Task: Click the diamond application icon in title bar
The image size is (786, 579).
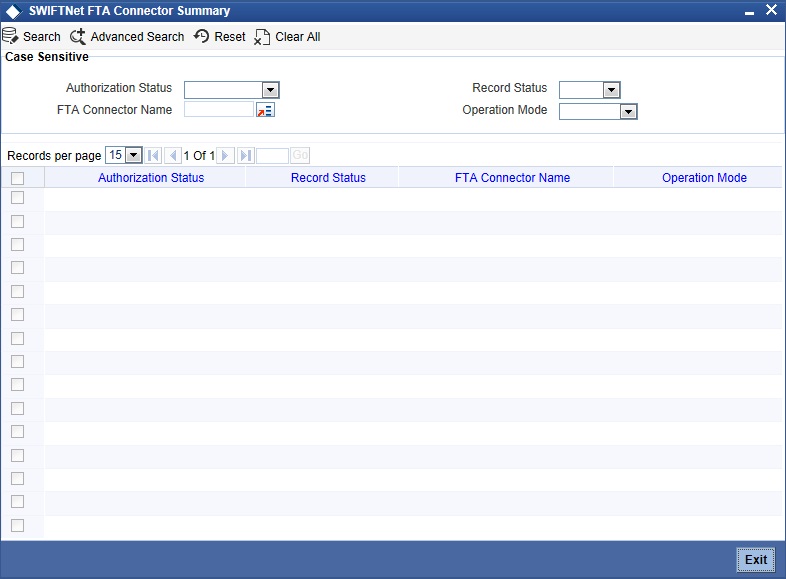Action: [13, 11]
